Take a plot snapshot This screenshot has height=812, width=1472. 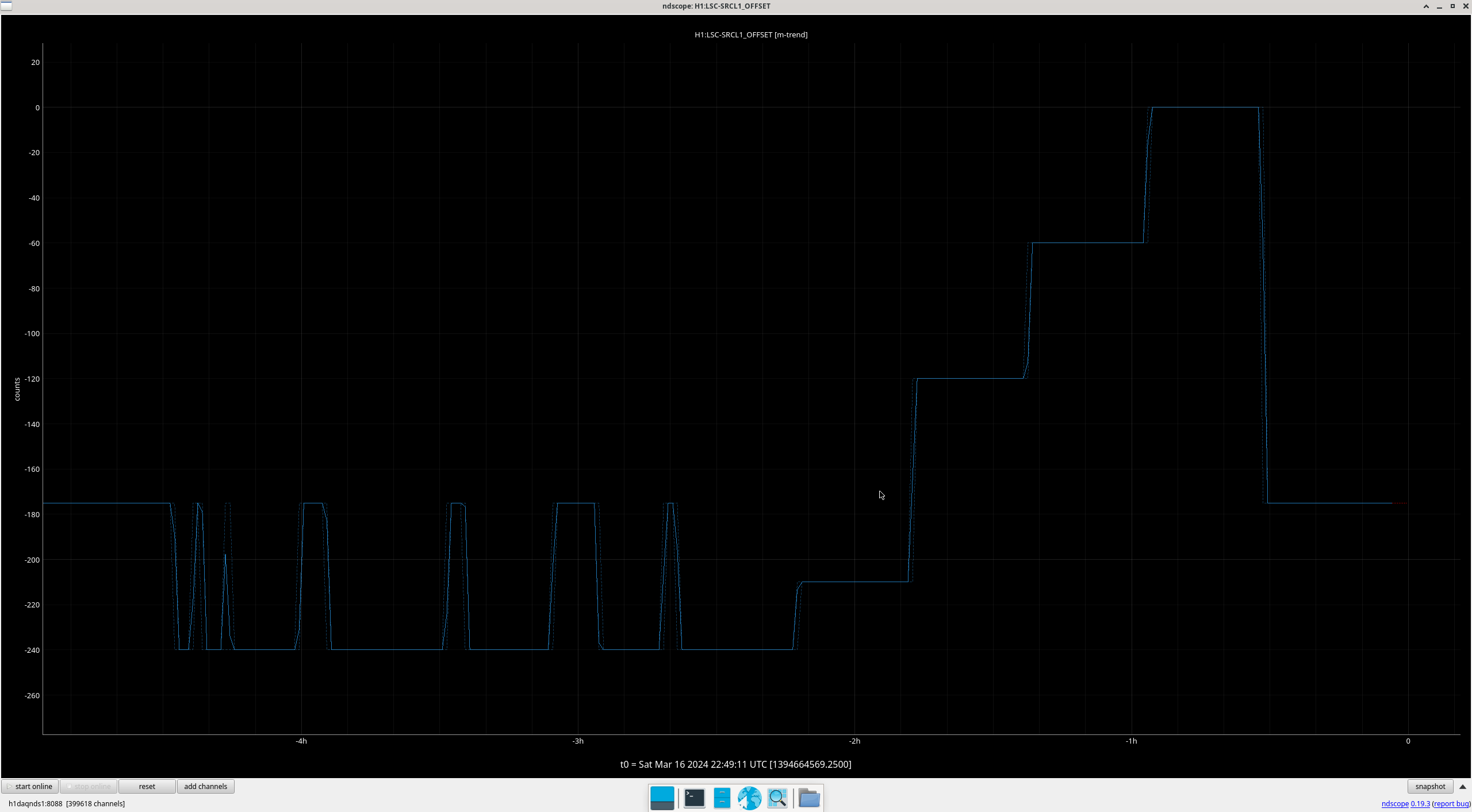tap(1430, 786)
